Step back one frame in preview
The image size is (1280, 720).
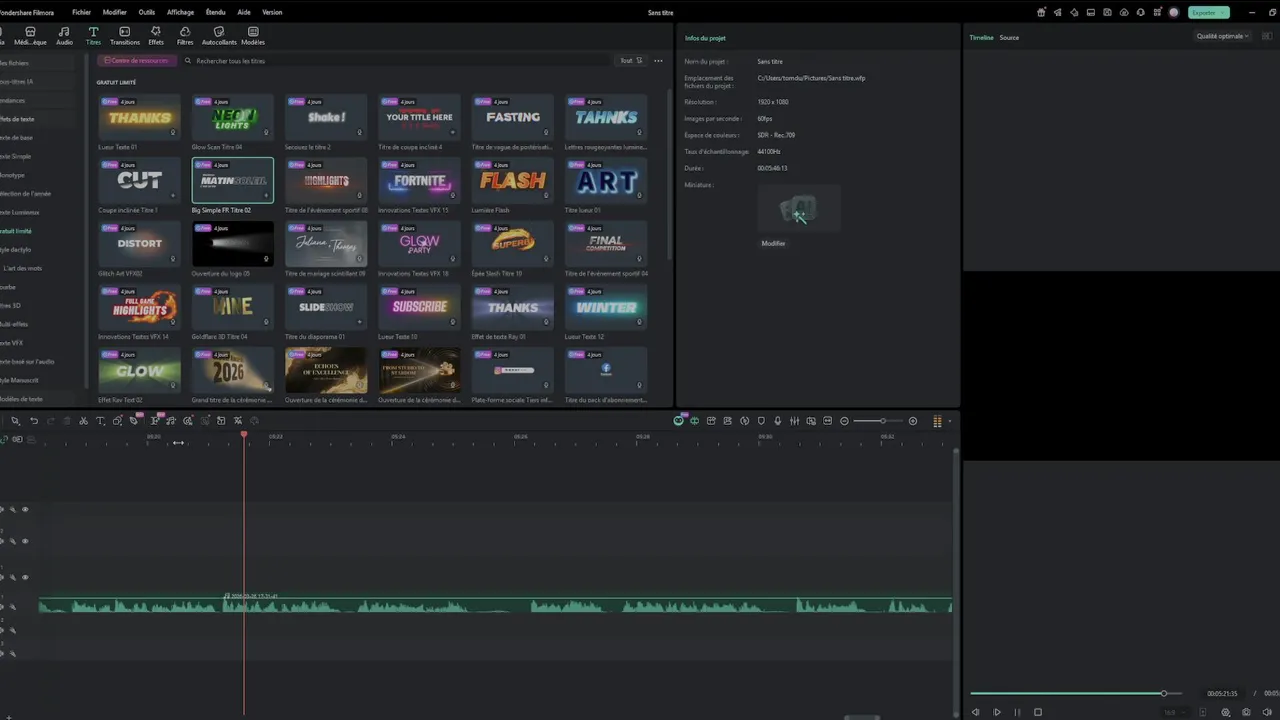(976, 712)
